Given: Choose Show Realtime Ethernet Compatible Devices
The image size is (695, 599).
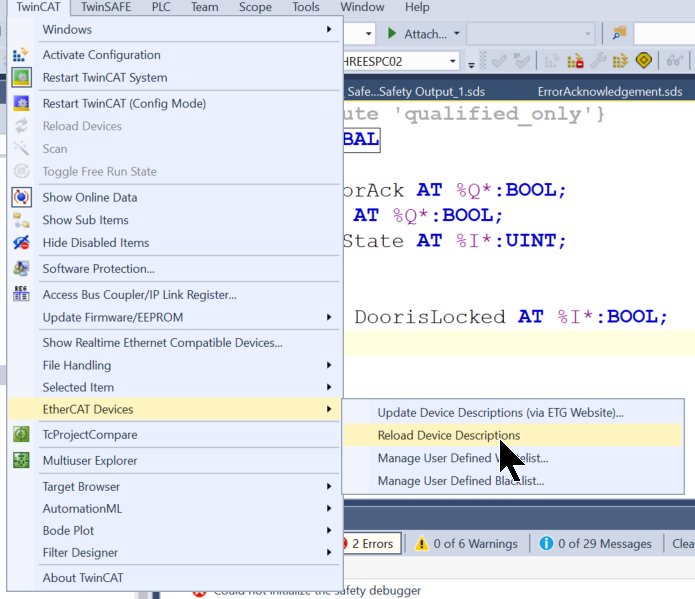Looking at the screenshot, I should pyautogui.click(x=174, y=342).
